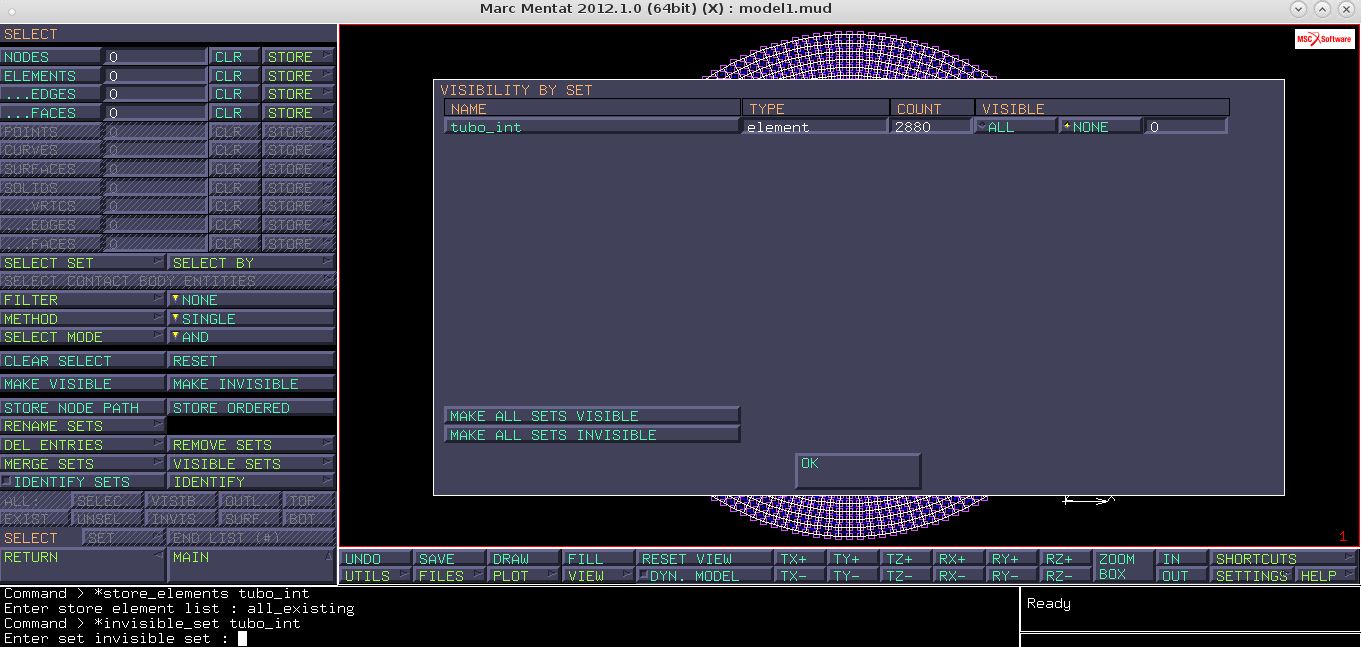Click the tubo_int set name field

point(591,127)
